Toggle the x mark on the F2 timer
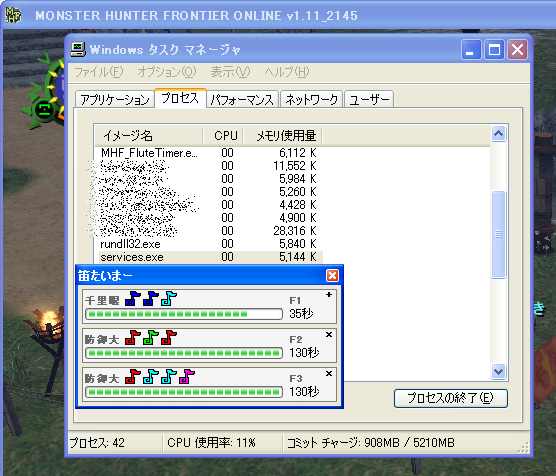Image resolution: width=556 pixels, height=476 pixels. [329, 334]
